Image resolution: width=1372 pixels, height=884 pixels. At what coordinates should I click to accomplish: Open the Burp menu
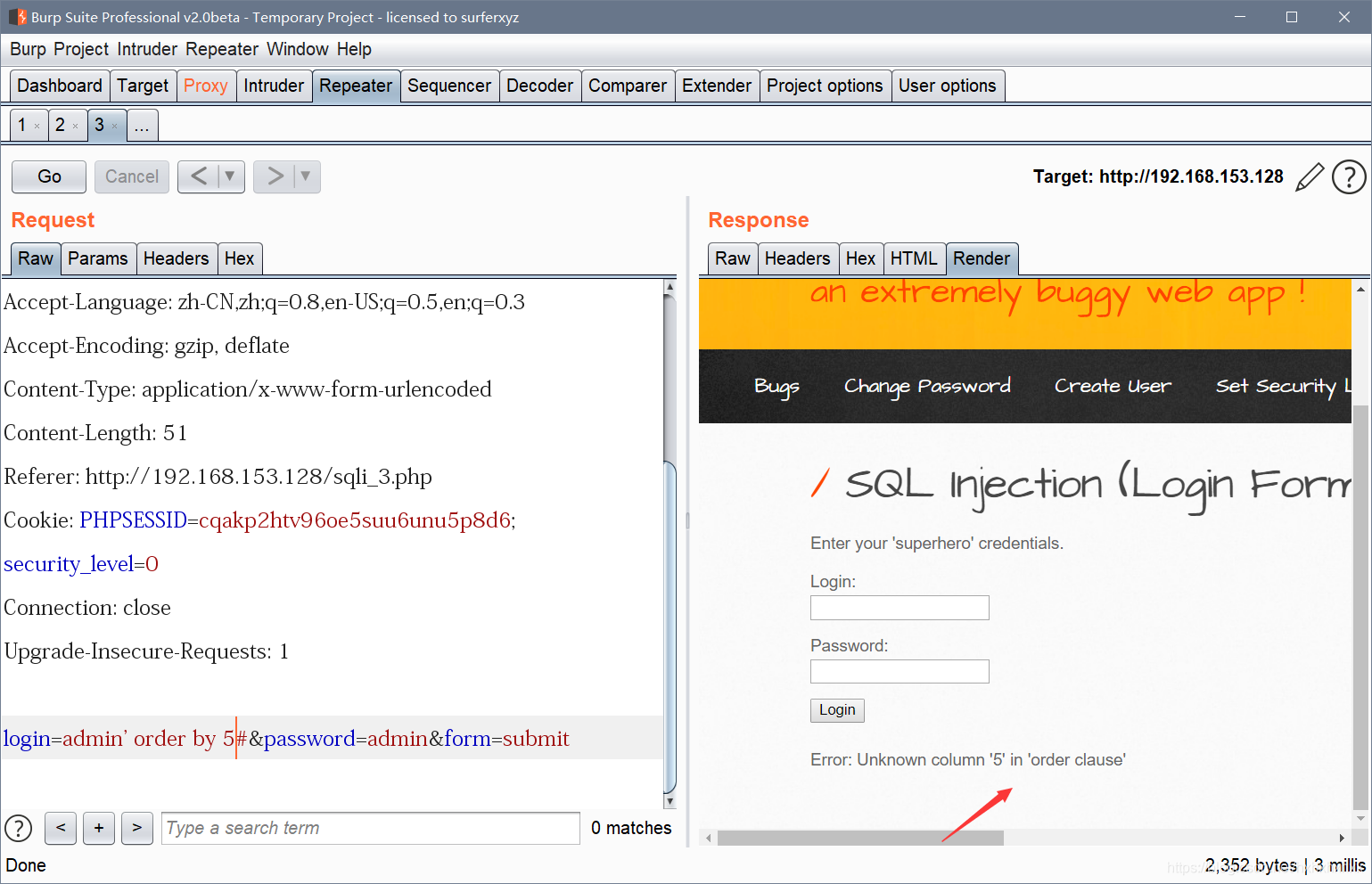pos(28,49)
